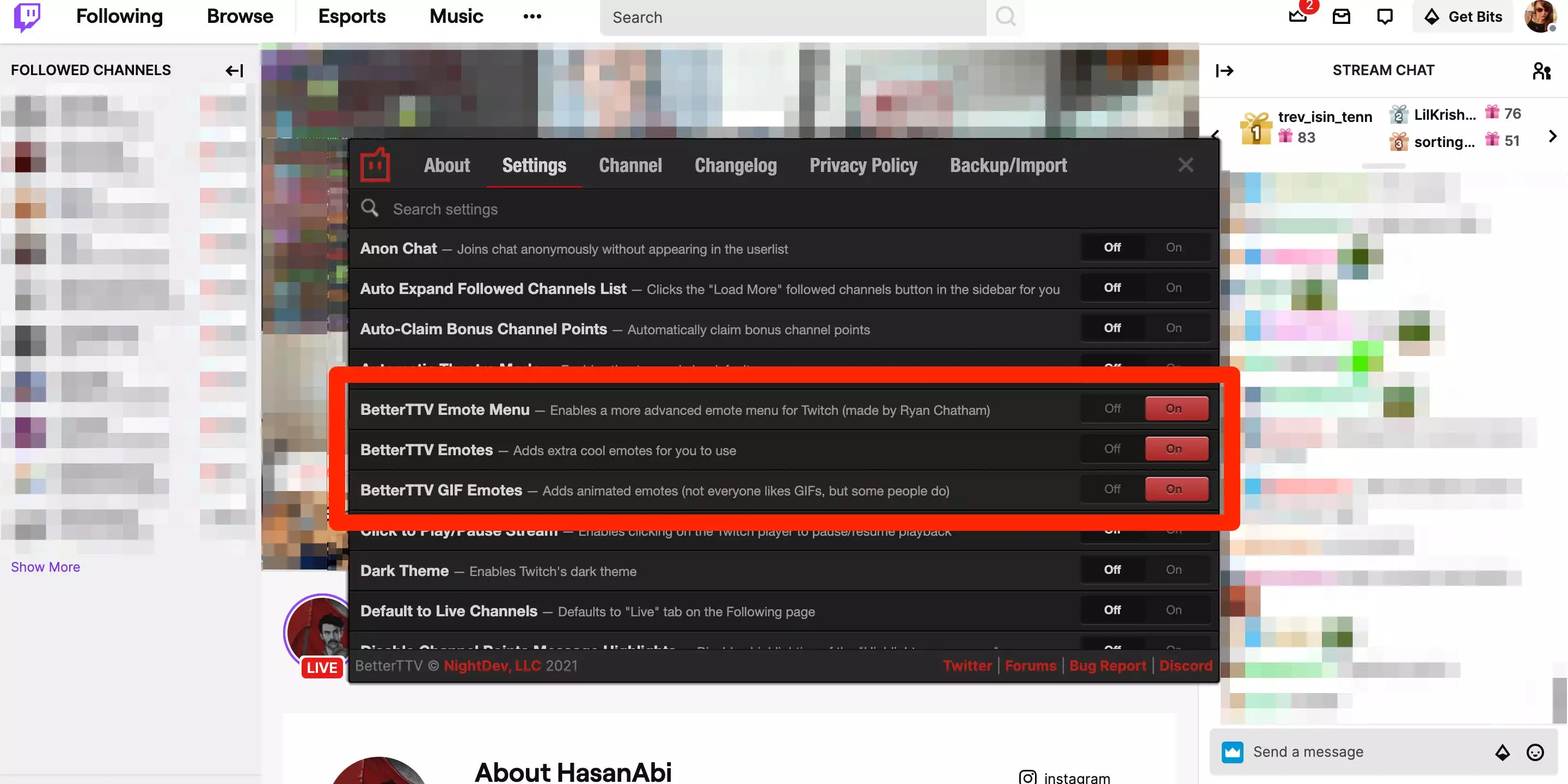Enable Auto-Claim Bonus Channel Points
The height and width of the screenshot is (784, 1568).
(1174, 327)
